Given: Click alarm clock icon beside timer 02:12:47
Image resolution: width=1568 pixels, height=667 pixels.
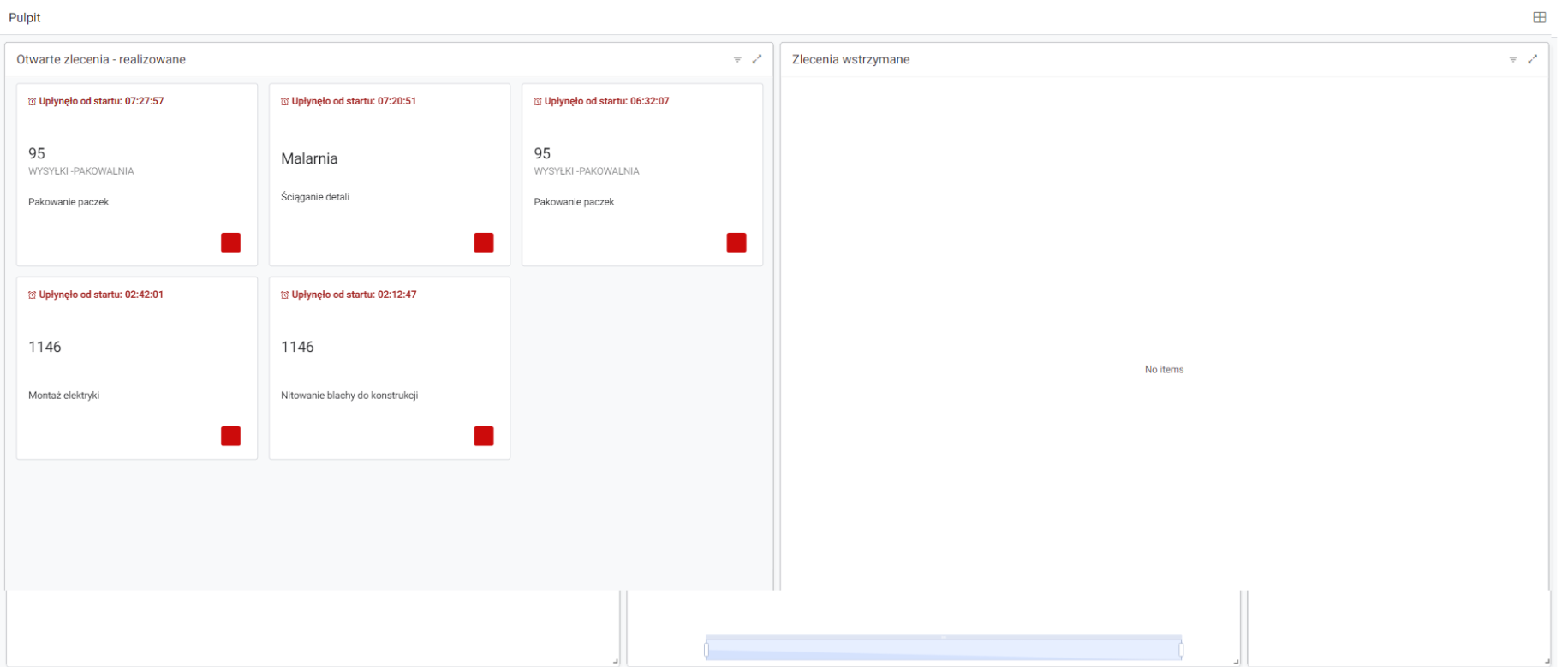Looking at the screenshot, I should [285, 295].
